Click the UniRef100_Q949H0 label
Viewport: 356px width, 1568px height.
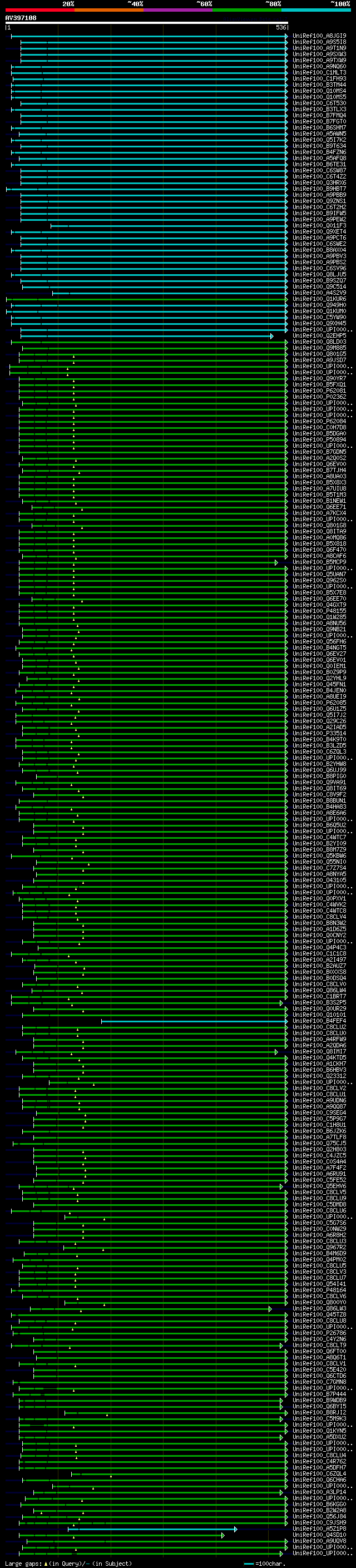click(x=319, y=305)
